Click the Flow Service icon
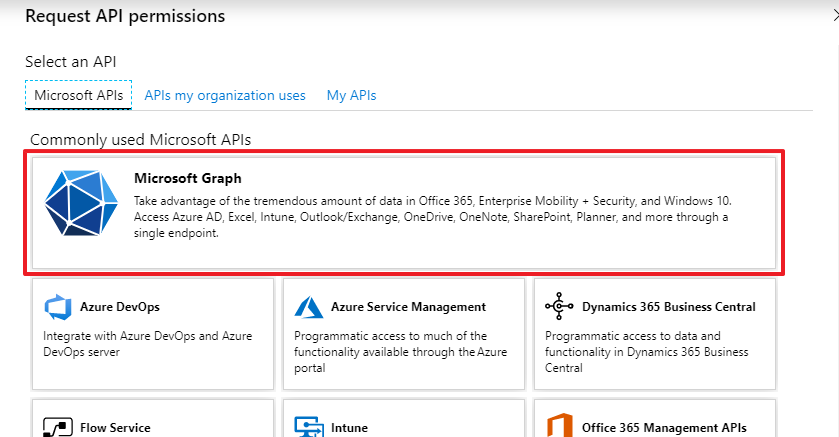This screenshot has height=437, width=839. click(59, 427)
